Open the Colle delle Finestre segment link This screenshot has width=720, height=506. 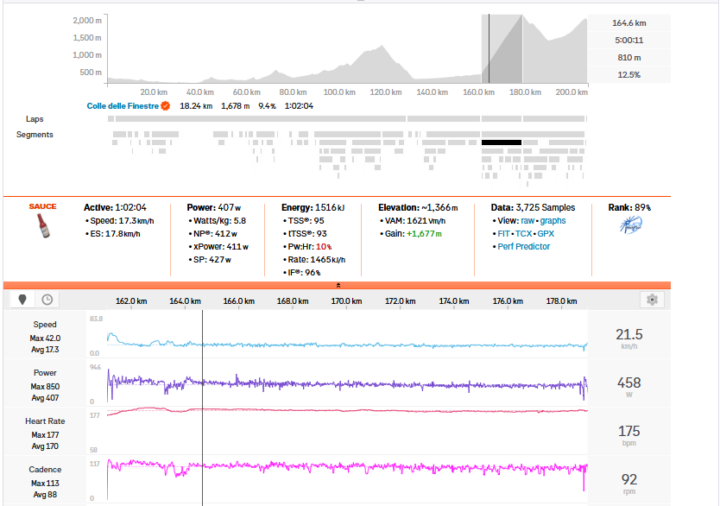[122, 105]
